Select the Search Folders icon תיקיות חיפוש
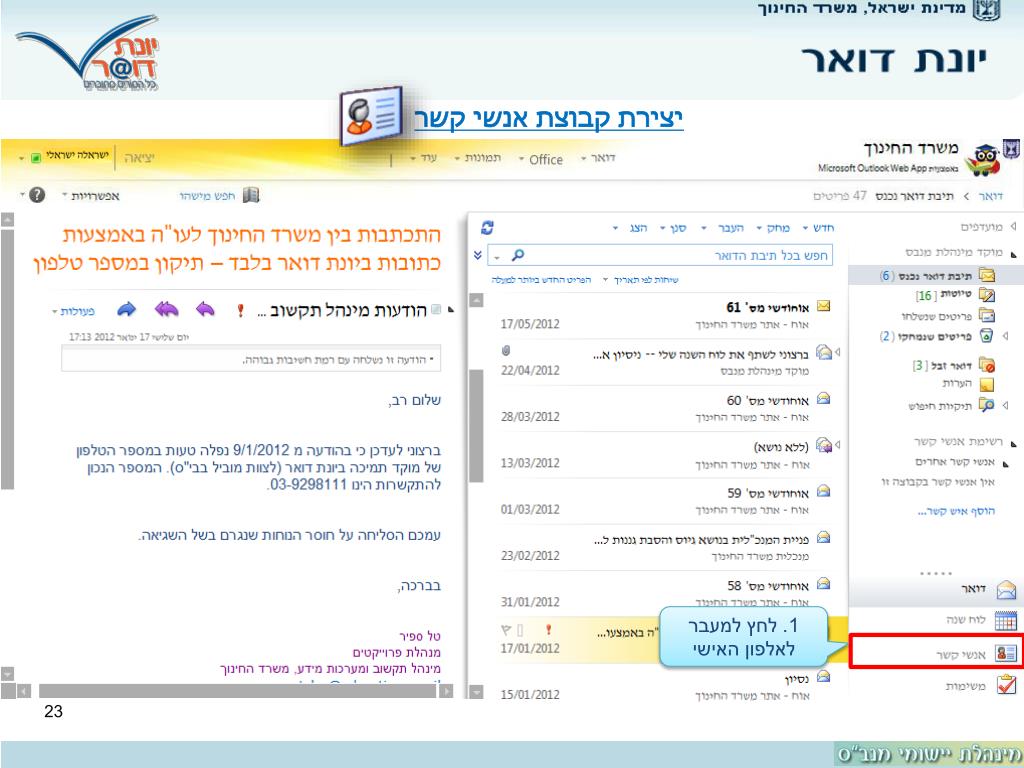Viewport: 1024px width, 768px height. point(987,406)
